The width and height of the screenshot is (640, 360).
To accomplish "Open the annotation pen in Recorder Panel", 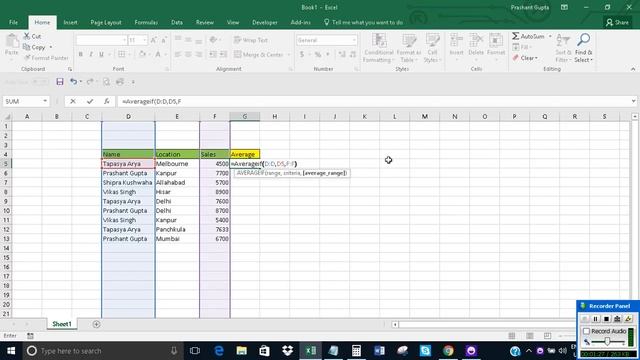I will [x=628, y=318].
